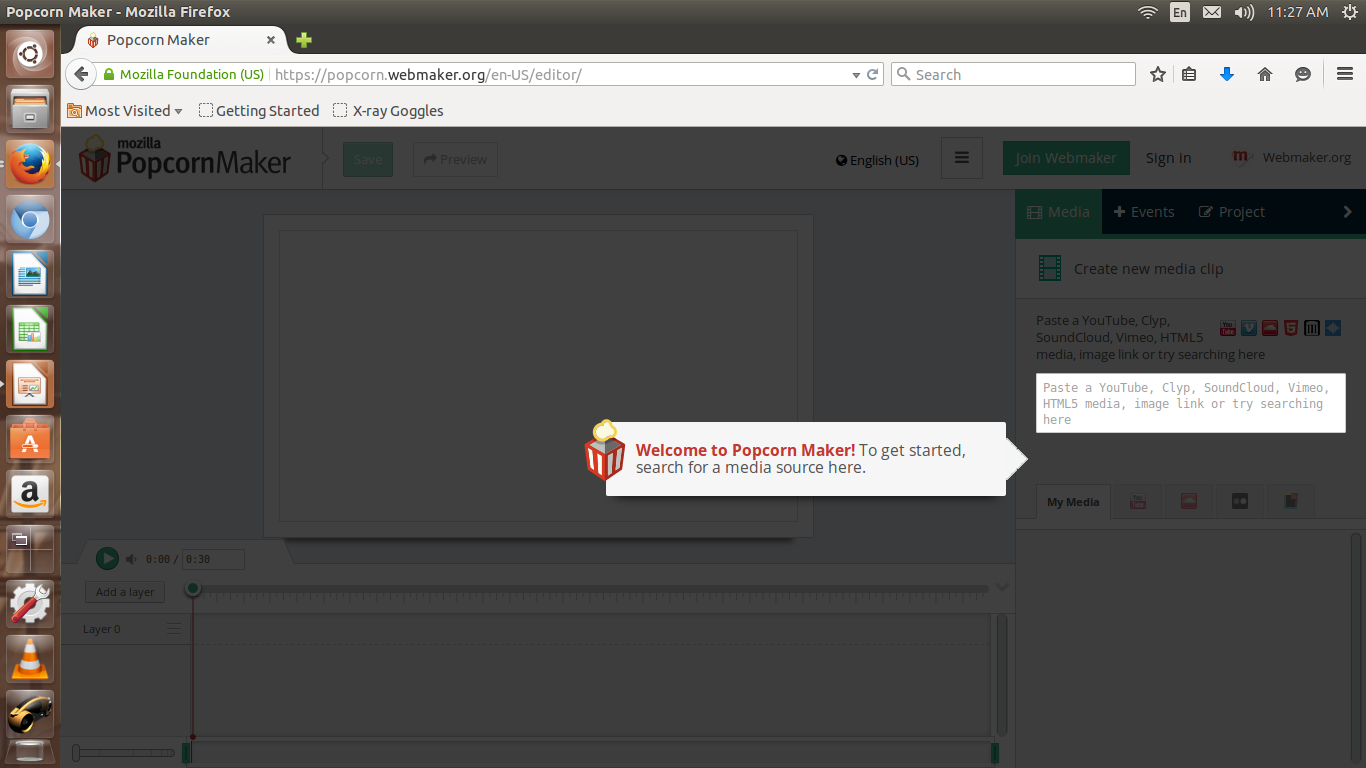Screen dimensions: 1366x768
Task: Open the Popcorn Maker header hamburger menu
Action: (x=962, y=158)
